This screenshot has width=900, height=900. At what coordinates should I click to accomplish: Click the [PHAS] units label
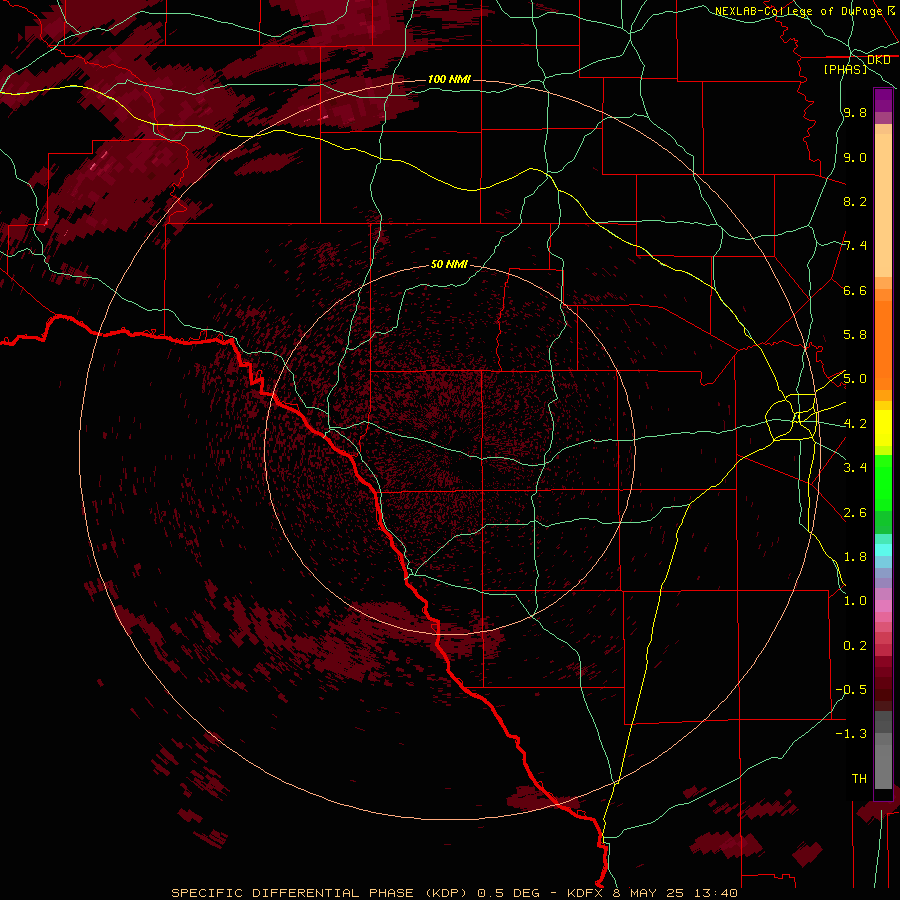[845, 70]
